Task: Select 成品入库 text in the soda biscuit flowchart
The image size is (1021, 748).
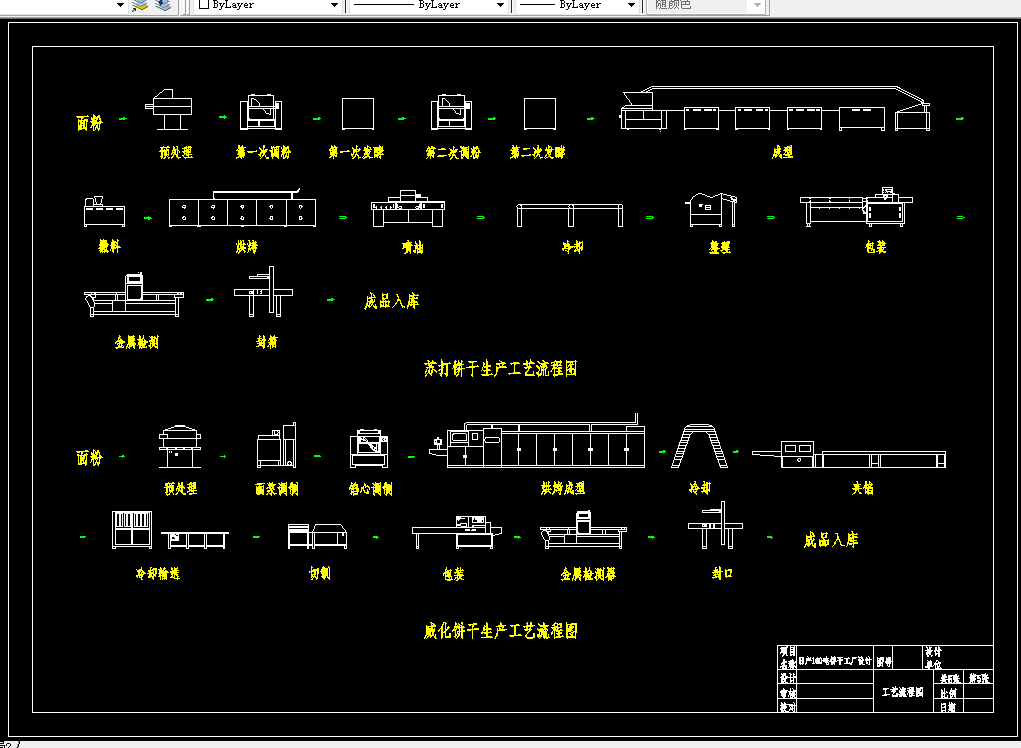Action: click(391, 301)
